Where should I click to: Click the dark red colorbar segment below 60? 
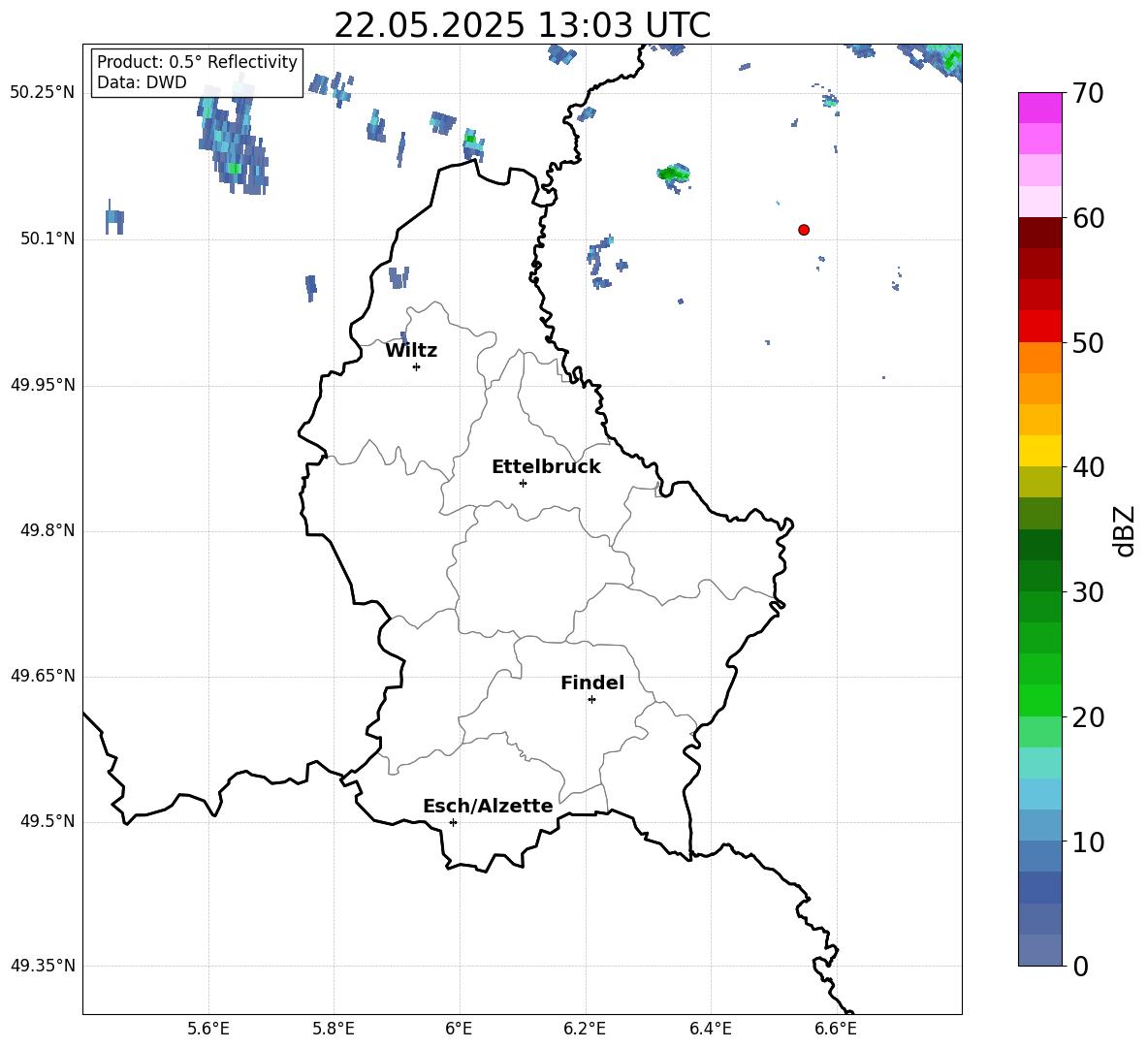[x=1040, y=233]
